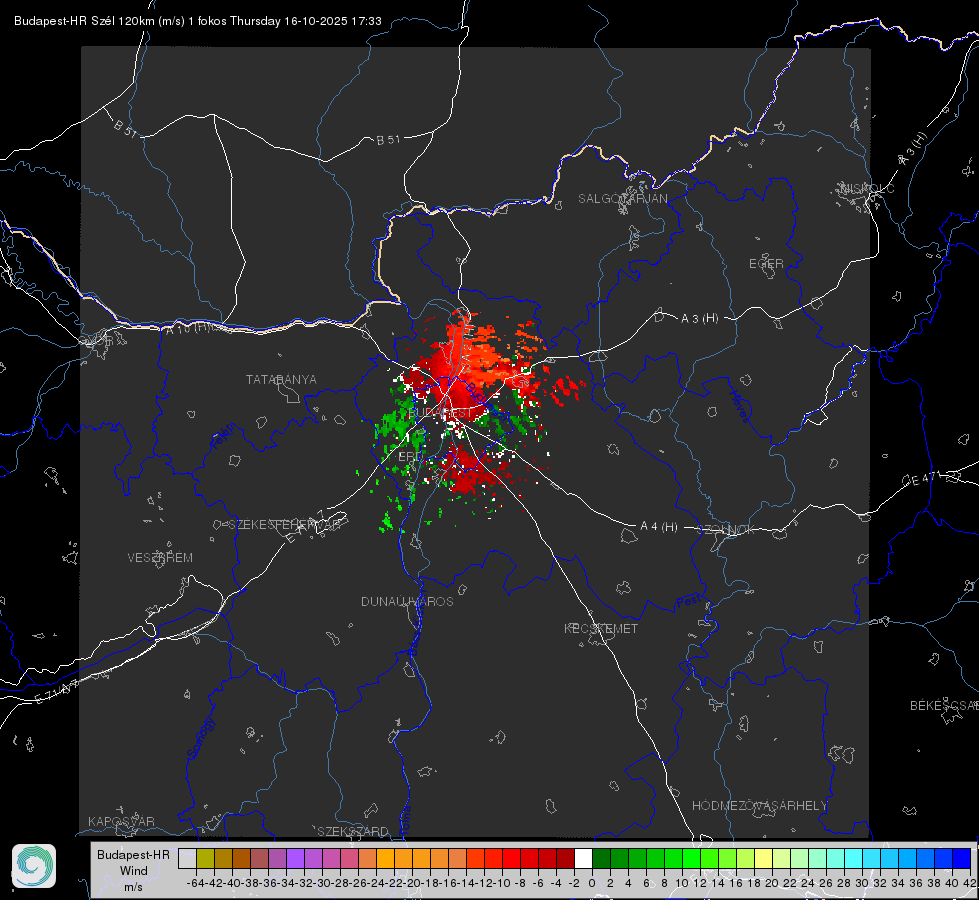Click the swirl logo icon beside legend
Viewport: 979px width, 900px height.
34,866
